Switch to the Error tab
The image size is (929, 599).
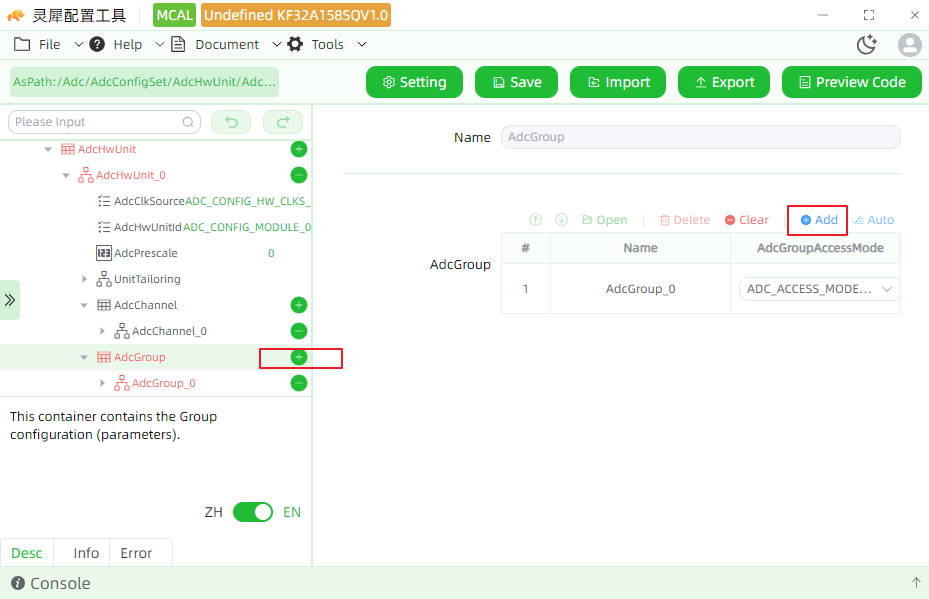[136, 553]
